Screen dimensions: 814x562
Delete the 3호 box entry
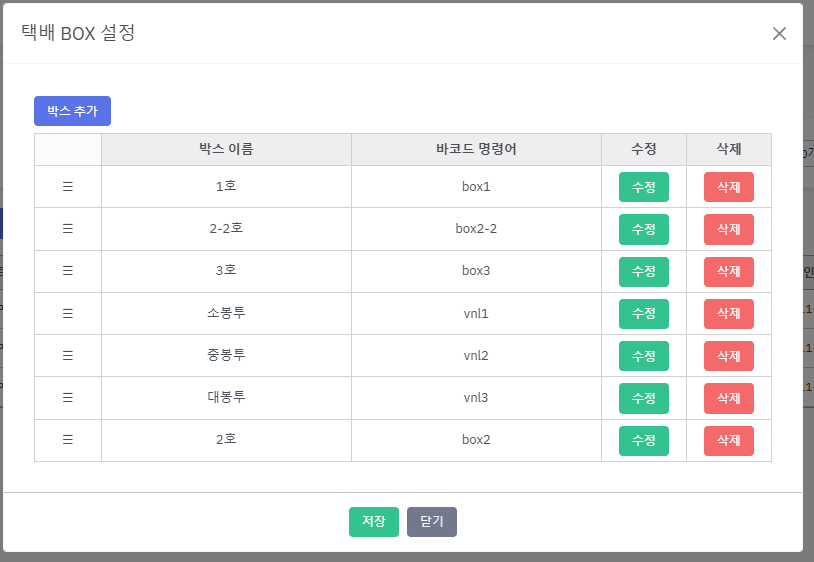coord(729,271)
